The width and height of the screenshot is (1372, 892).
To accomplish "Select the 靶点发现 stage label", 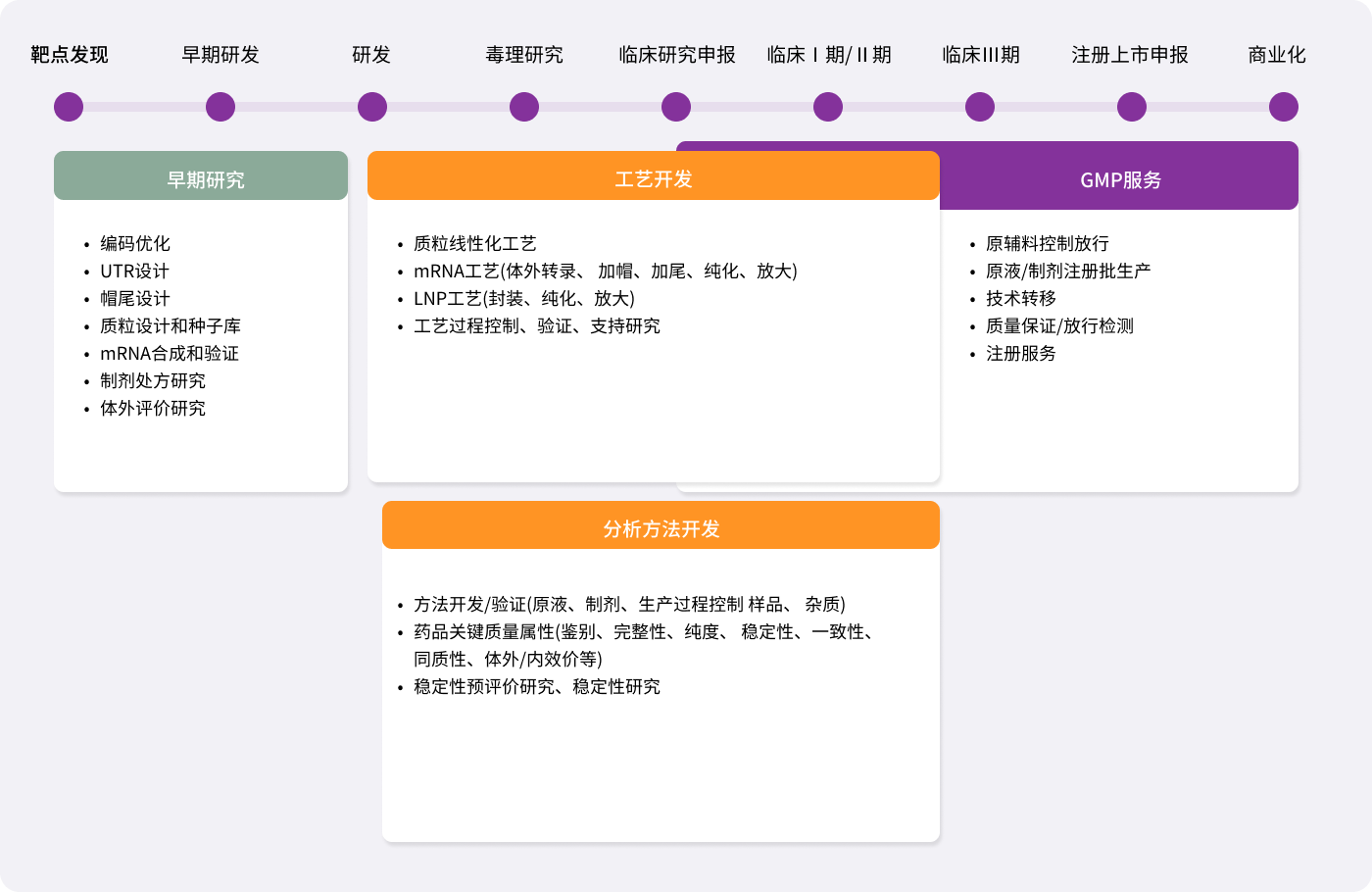I will click(69, 55).
